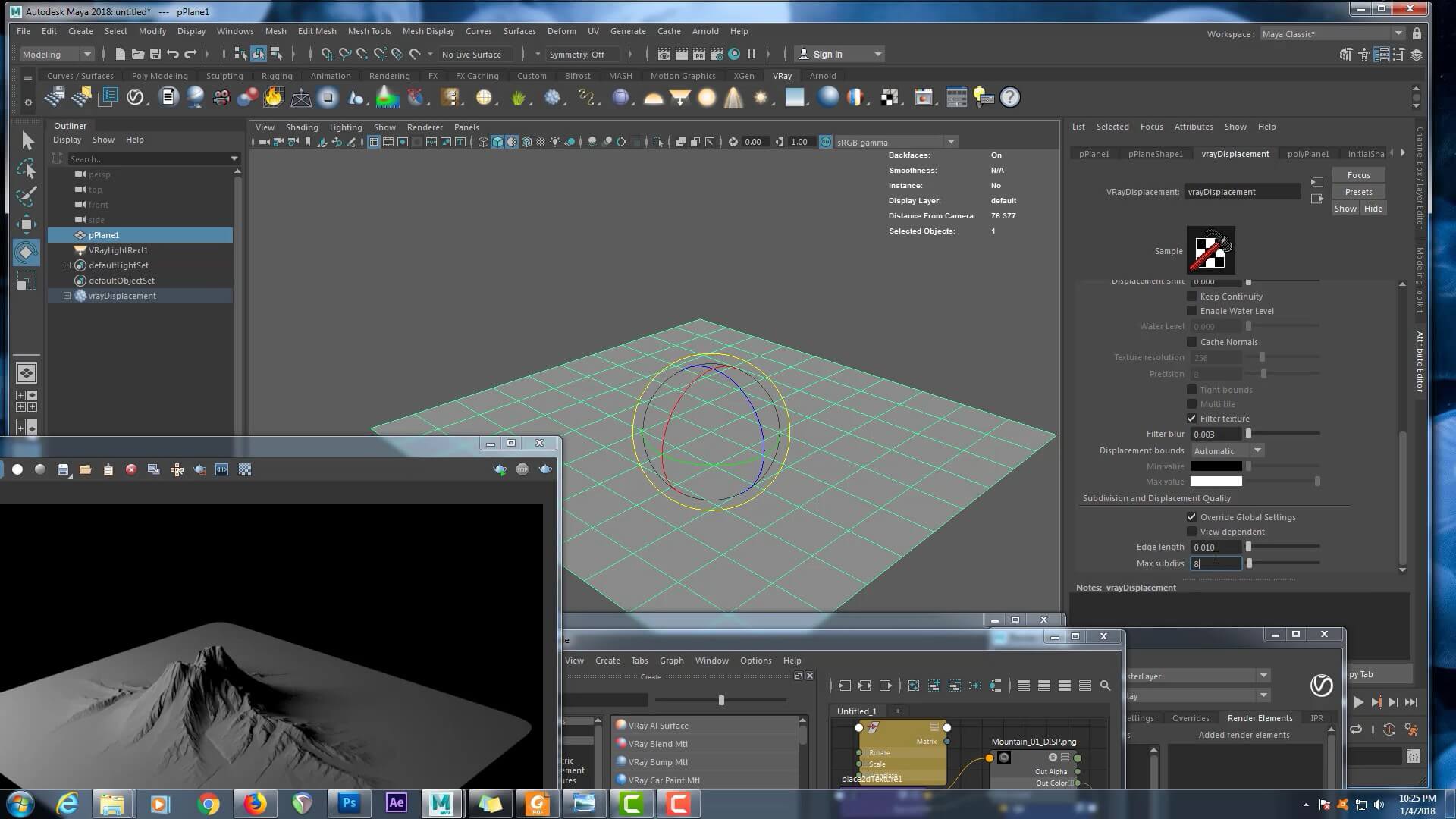The width and height of the screenshot is (1456, 819).
Task: Click the VRay help question mark shelf icon
Action: pos(1010,97)
